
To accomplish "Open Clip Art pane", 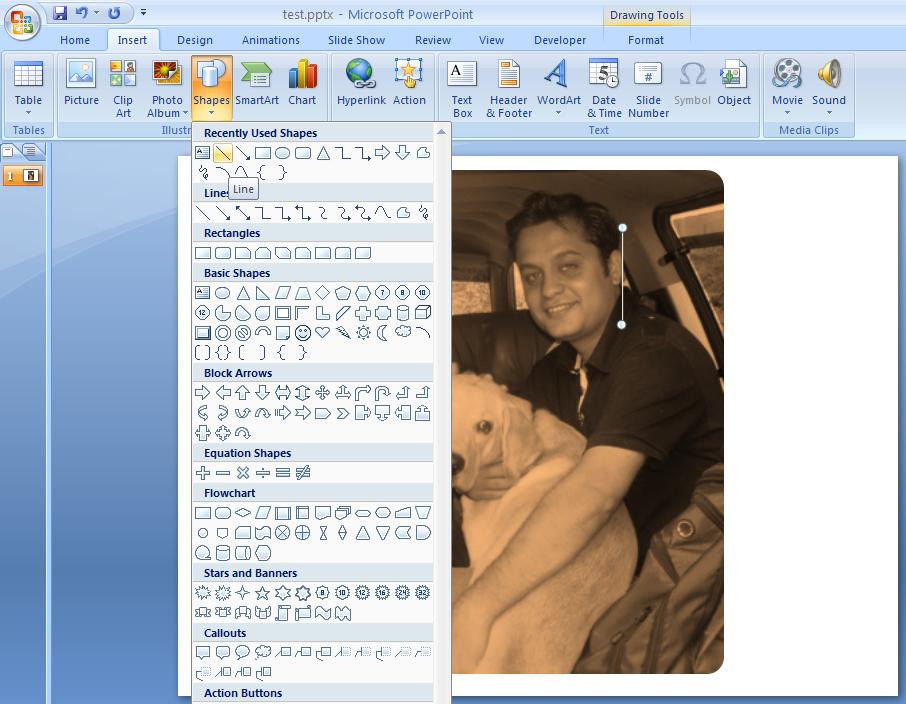I will click(123, 87).
